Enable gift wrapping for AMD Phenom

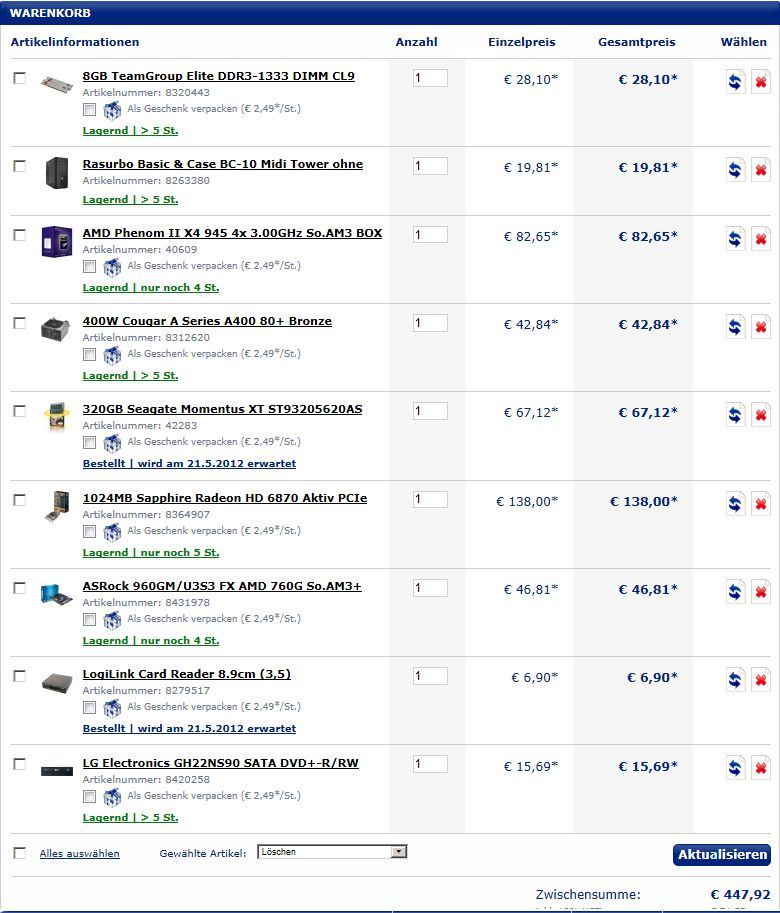pyautogui.click(x=90, y=266)
